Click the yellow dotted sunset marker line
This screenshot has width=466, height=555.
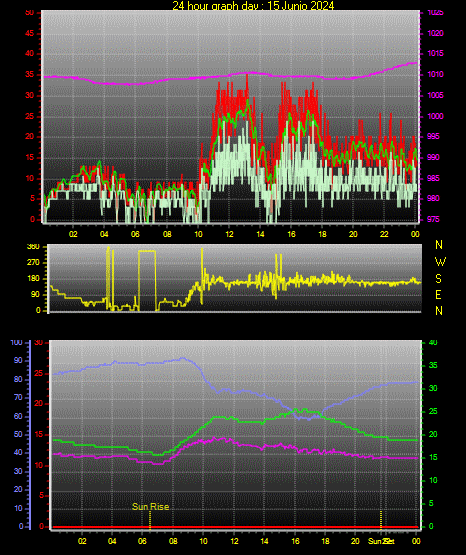point(381,520)
